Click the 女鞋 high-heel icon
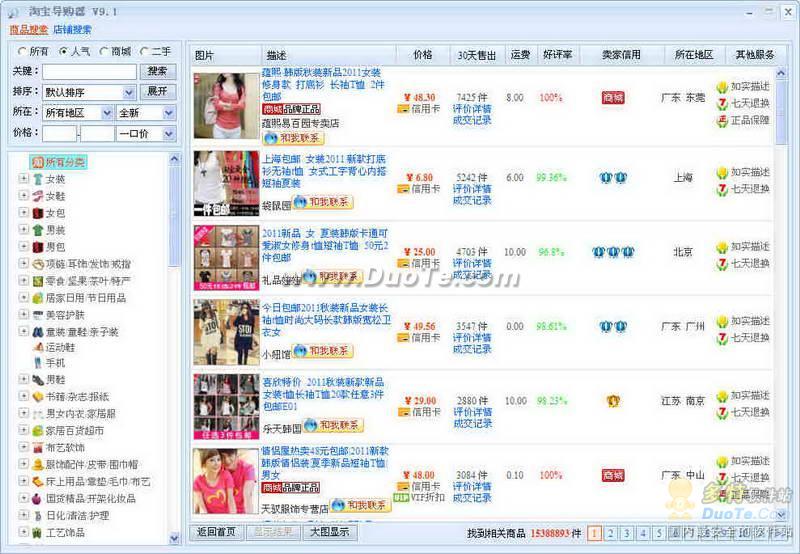The image size is (800, 554). click(x=38, y=196)
